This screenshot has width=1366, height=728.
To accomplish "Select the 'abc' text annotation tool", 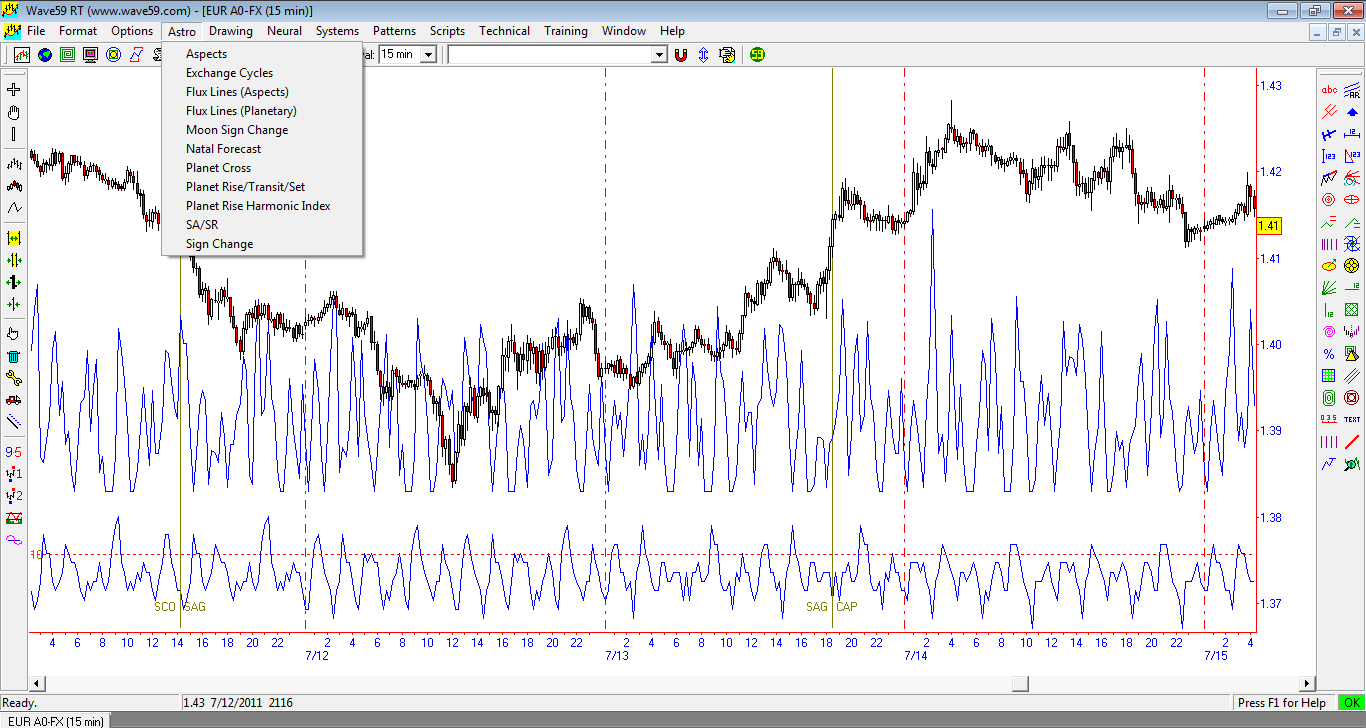I will pos(1329,90).
